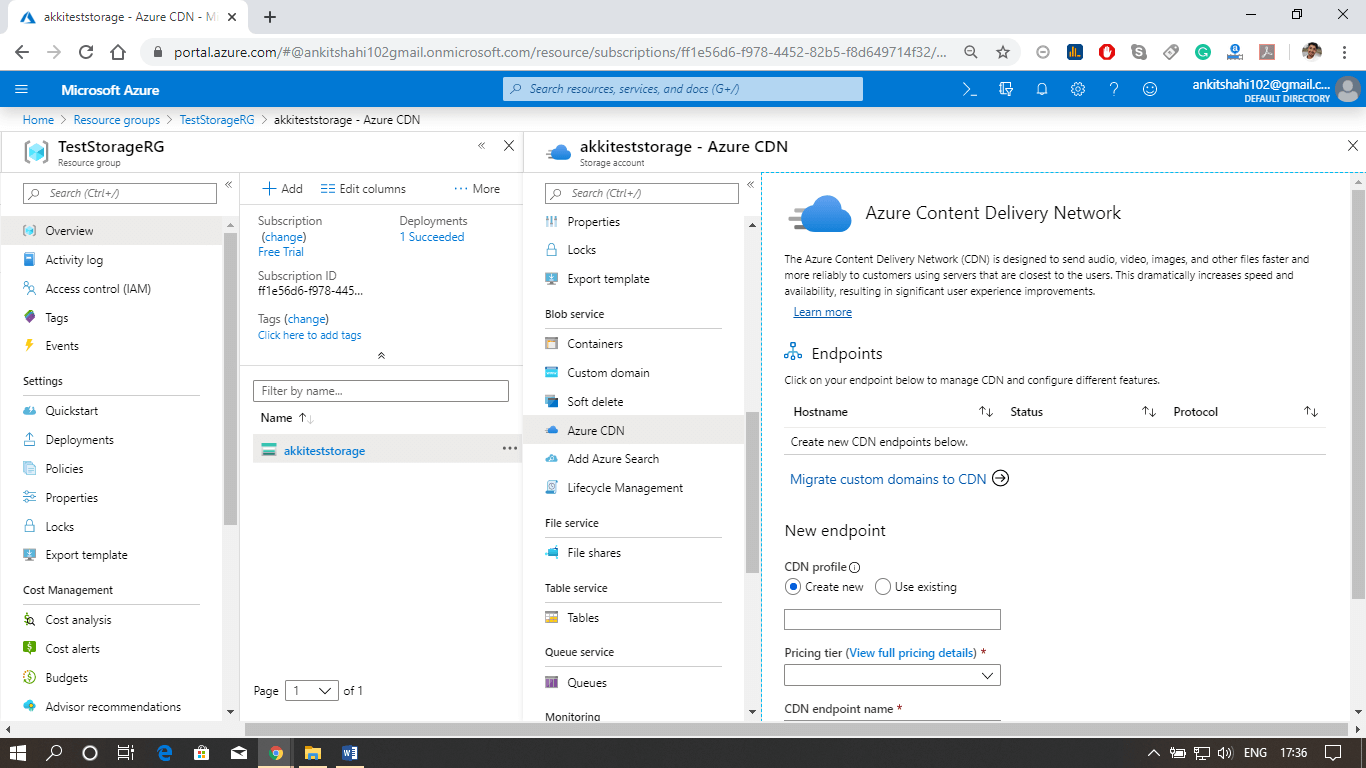Click the Containers icon under Blob service
The width and height of the screenshot is (1366, 768).
(551, 344)
